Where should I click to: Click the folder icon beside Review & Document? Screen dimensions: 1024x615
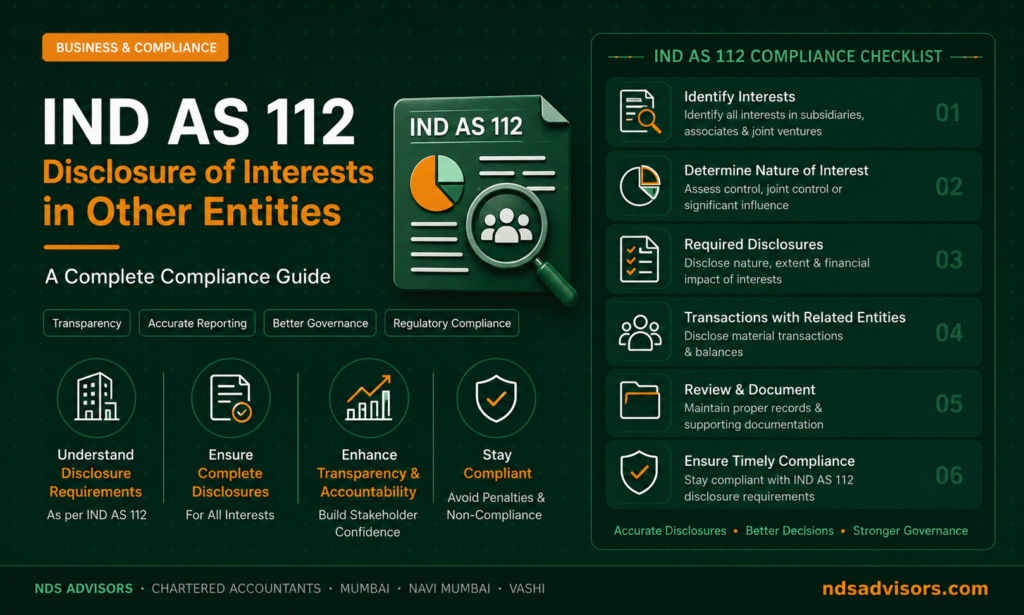tap(639, 400)
